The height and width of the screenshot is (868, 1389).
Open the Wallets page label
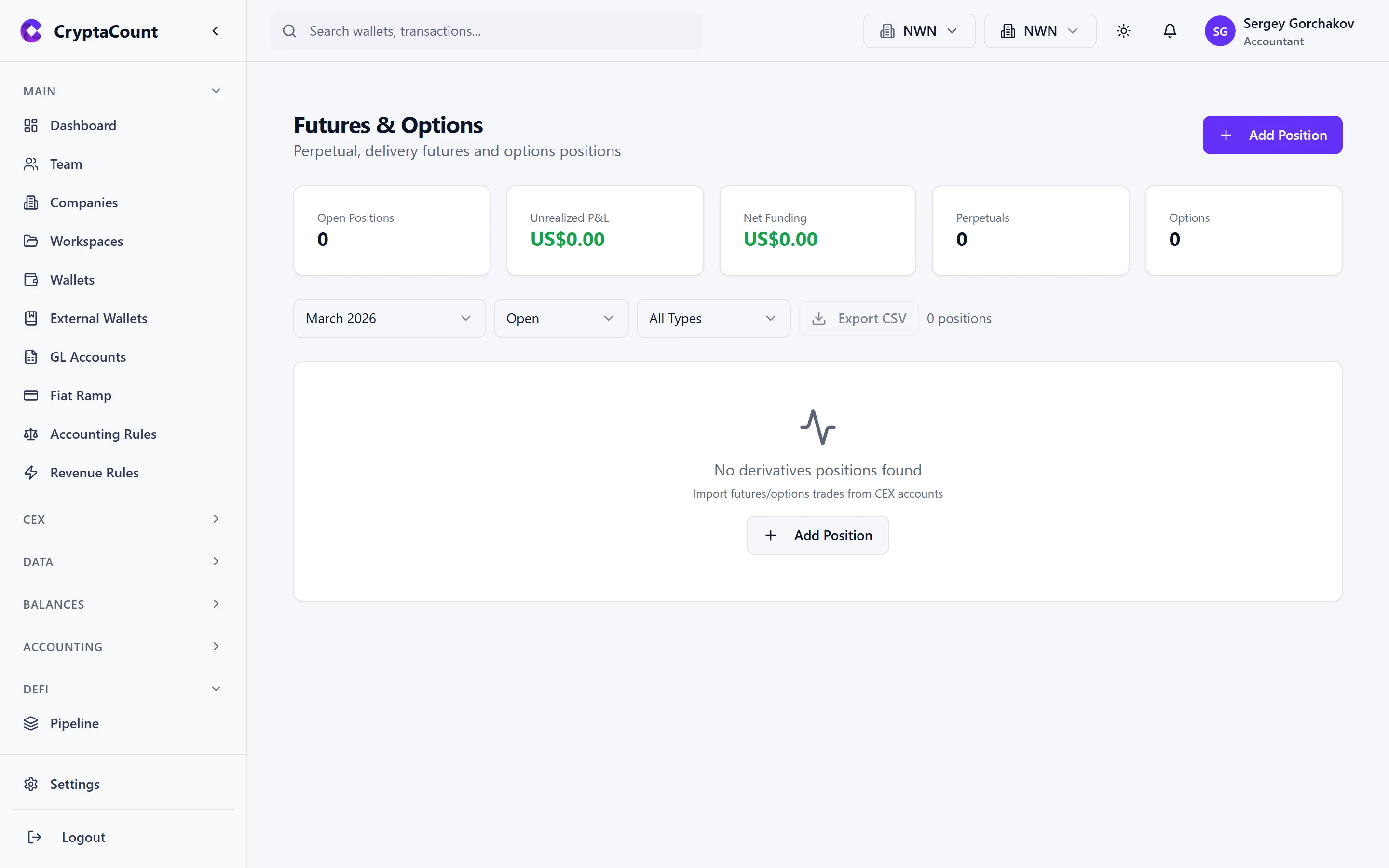coord(72,280)
